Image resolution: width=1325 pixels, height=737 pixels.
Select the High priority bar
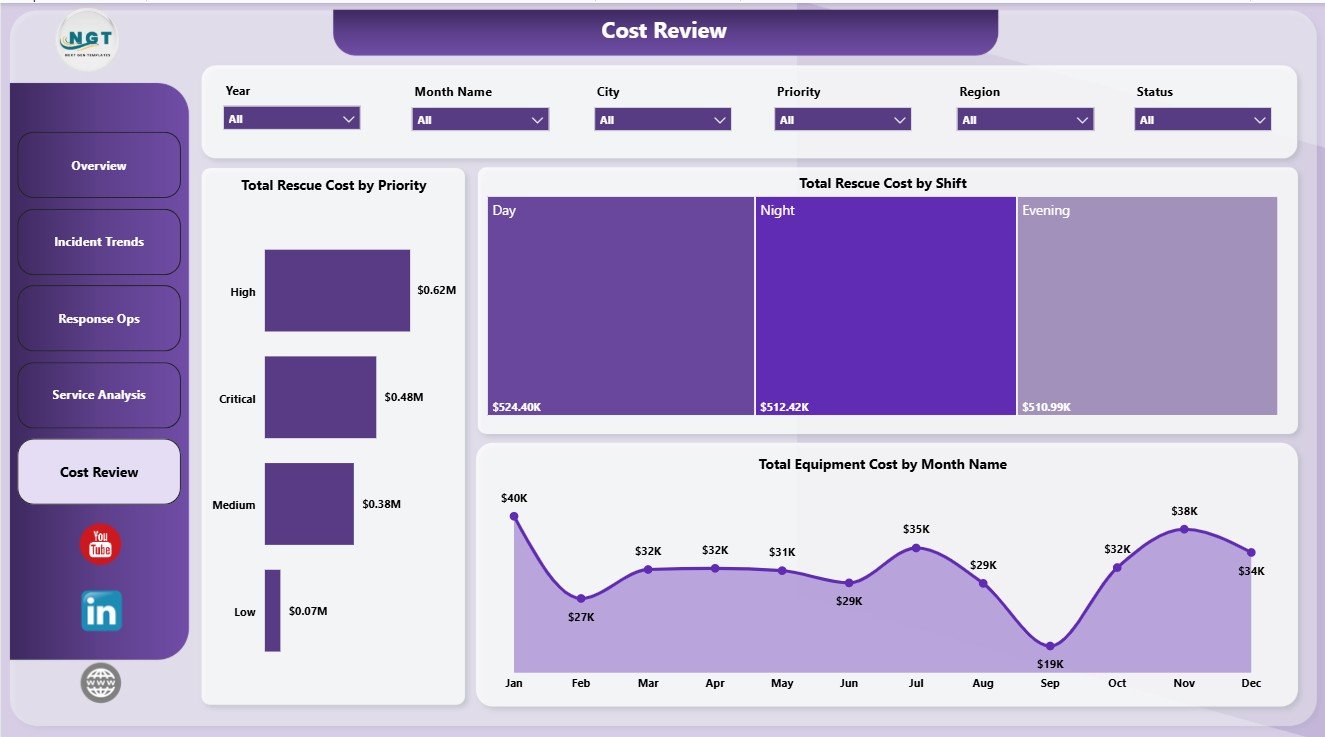(337, 290)
